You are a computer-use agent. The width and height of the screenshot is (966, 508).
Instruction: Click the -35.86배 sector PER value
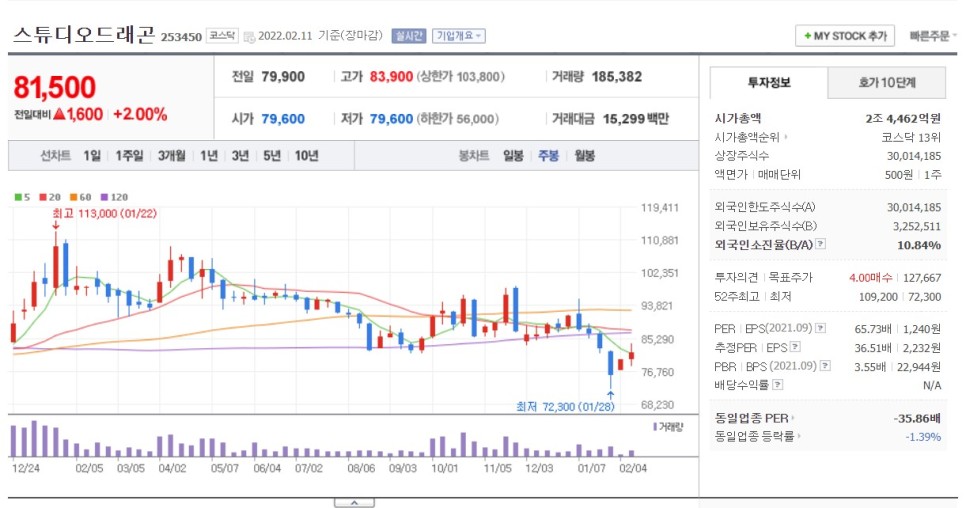click(917, 418)
